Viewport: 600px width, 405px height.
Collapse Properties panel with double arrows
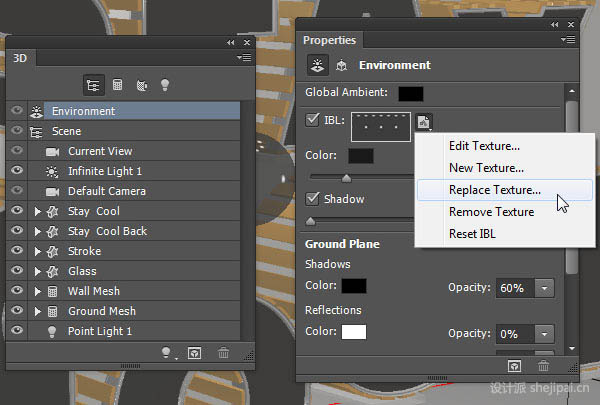point(554,24)
